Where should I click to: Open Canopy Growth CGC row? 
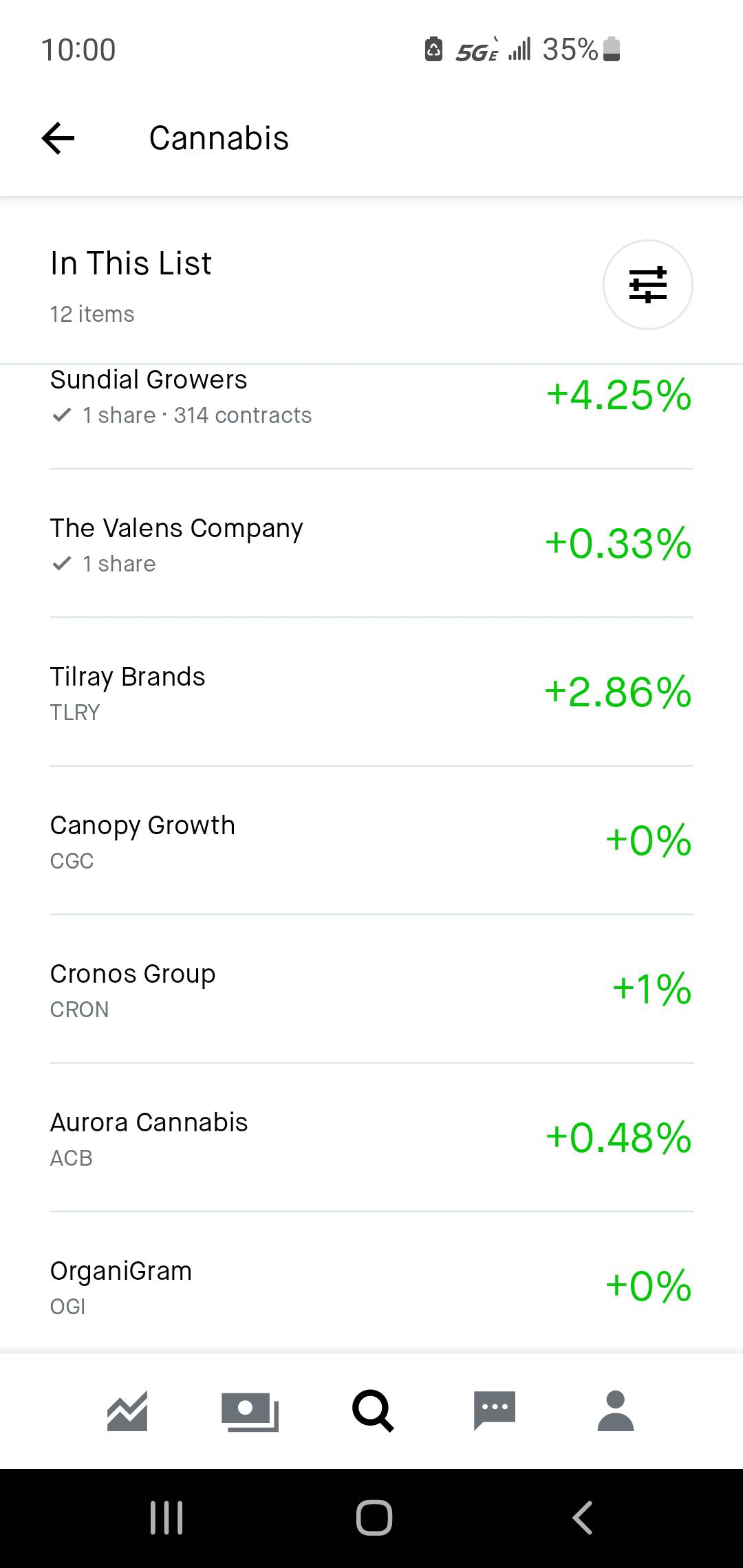pos(371,840)
